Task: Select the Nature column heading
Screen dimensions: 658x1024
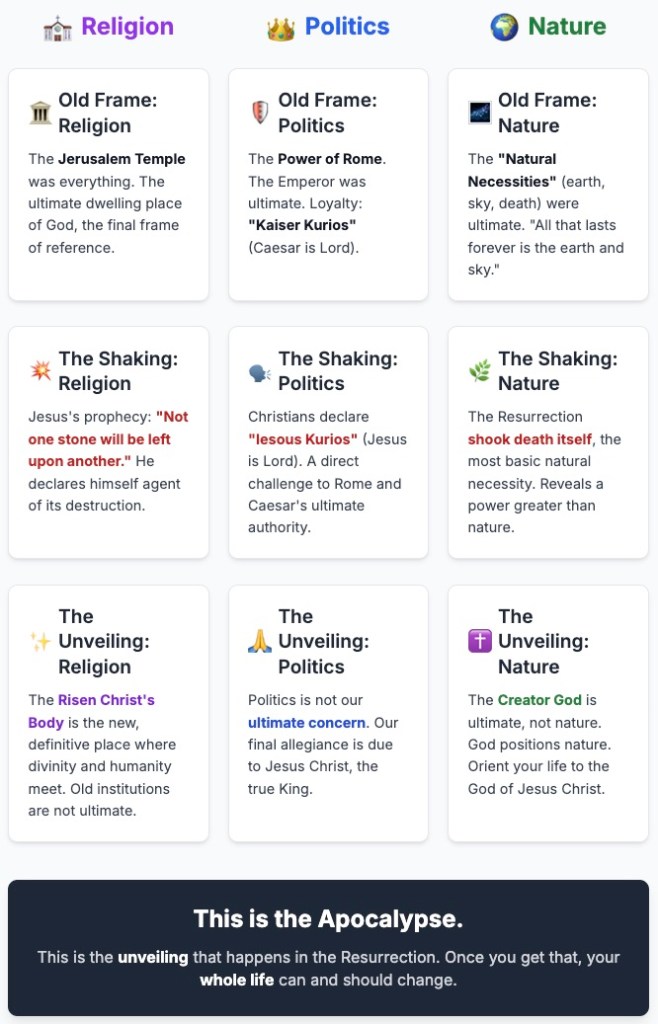Action: pos(567,27)
